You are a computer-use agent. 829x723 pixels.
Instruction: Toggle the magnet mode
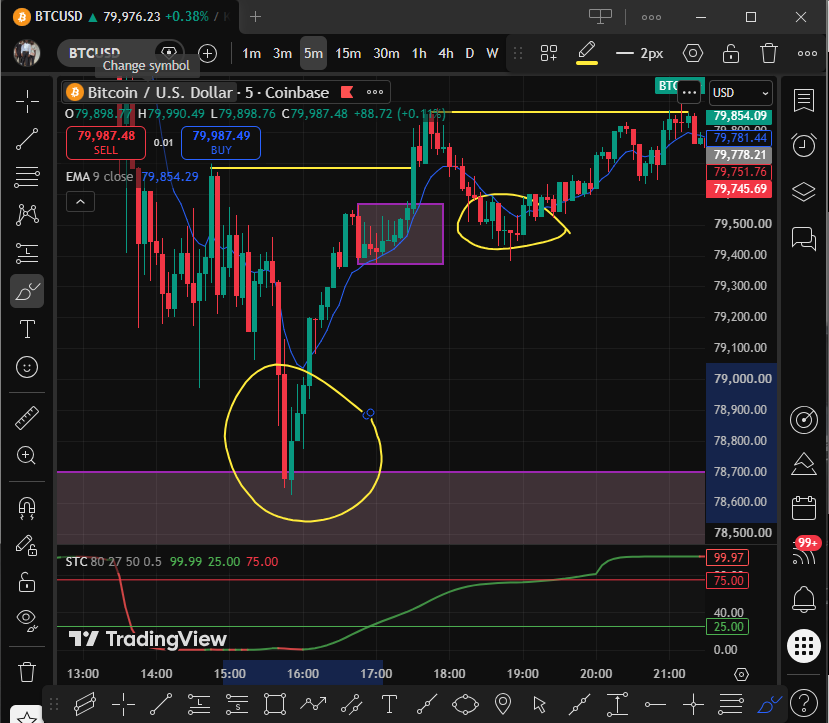(27, 508)
